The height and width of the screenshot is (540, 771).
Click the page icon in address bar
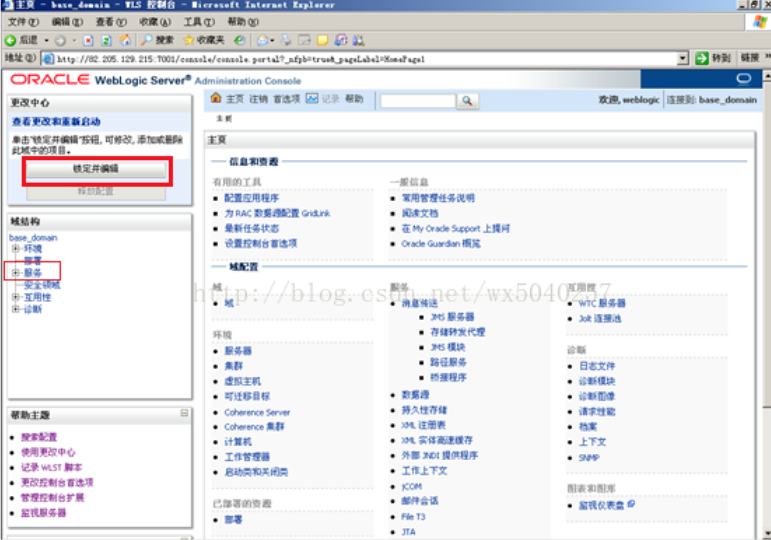tap(48, 59)
